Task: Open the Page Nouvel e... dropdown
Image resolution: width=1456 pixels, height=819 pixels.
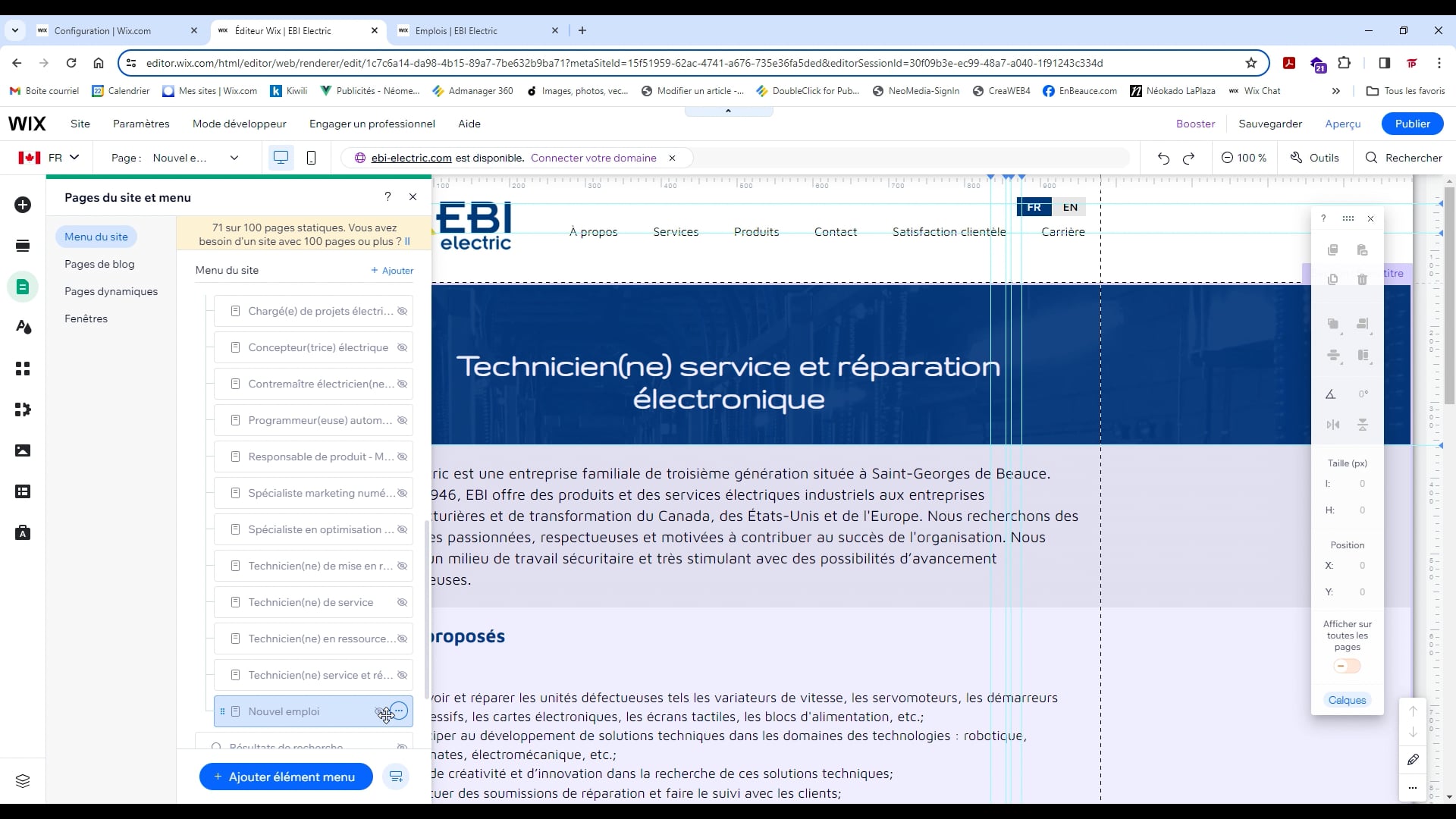Action: click(175, 158)
